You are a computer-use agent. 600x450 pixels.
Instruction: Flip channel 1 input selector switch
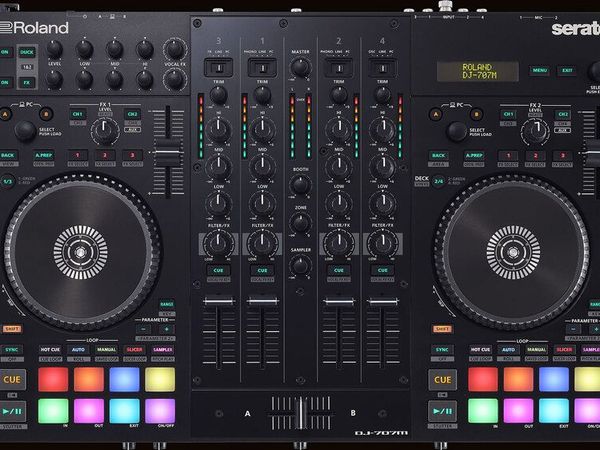(x=262, y=68)
